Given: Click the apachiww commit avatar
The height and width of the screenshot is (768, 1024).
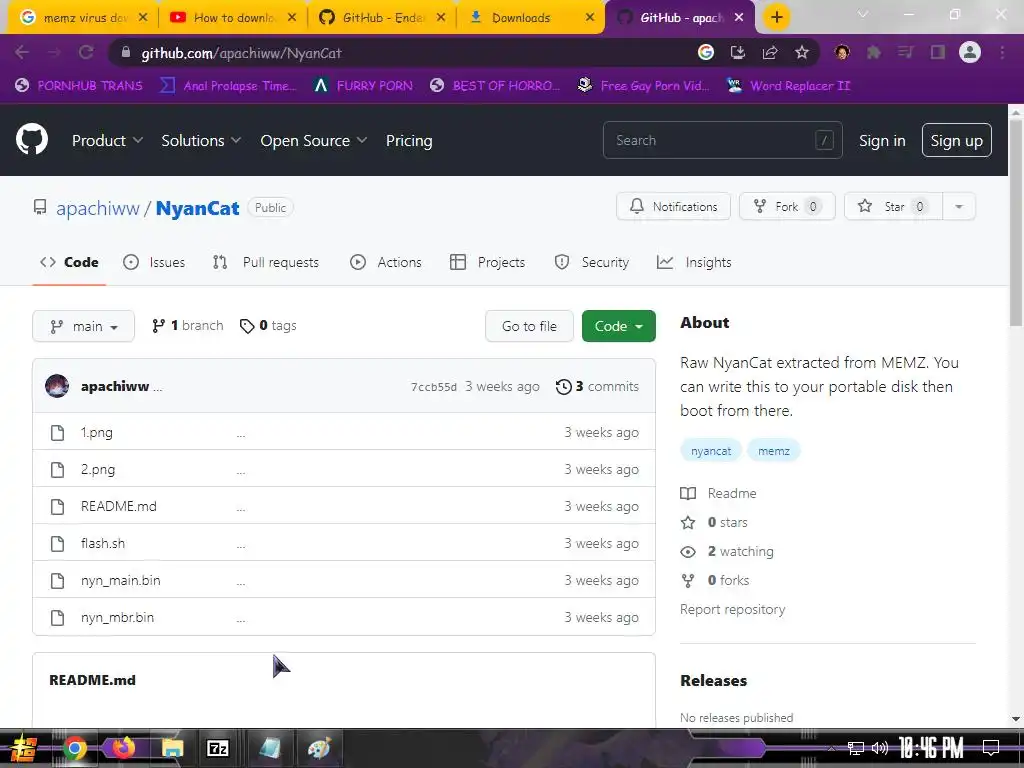Looking at the screenshot, I should [57, 386].
